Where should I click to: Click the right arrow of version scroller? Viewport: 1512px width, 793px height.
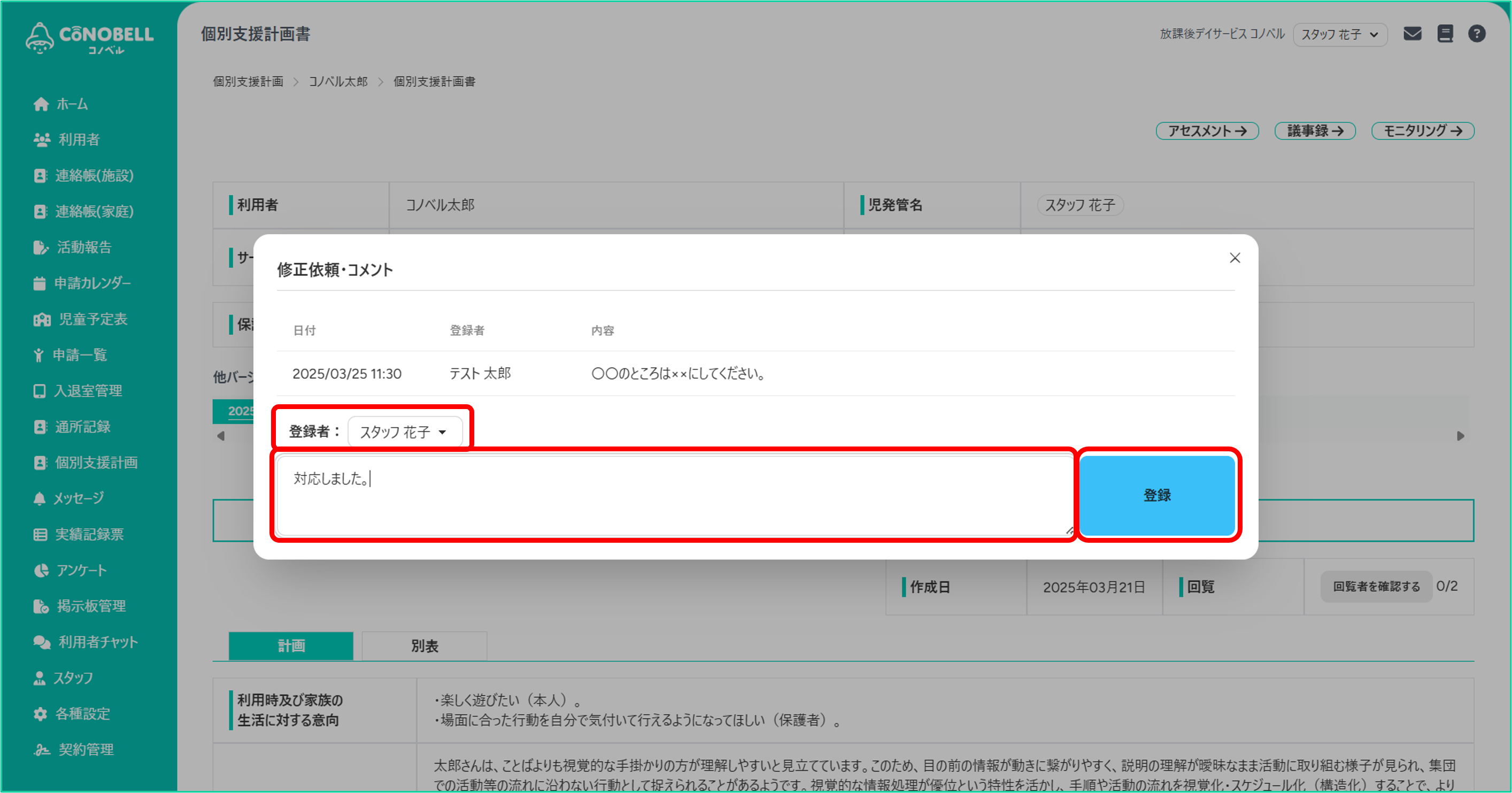1461,436
